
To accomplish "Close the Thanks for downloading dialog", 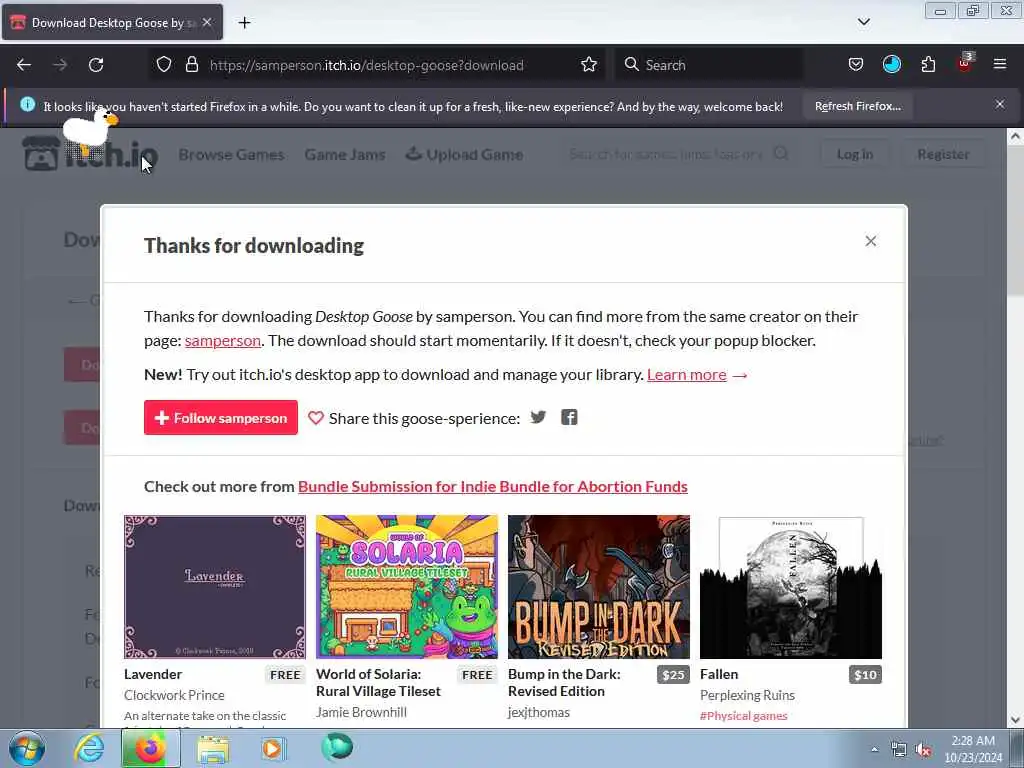I will click(871, 241).
